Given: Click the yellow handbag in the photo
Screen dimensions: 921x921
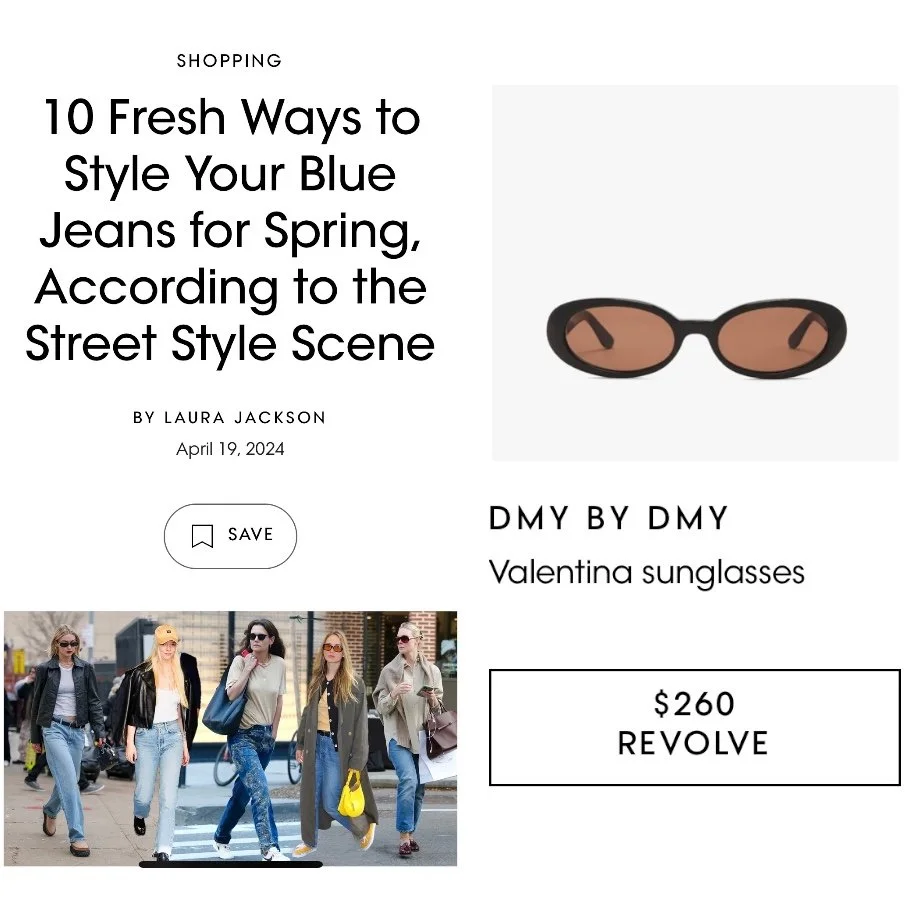Looking at the screenshot, I should pyautogui.click(x=351, y=795).
